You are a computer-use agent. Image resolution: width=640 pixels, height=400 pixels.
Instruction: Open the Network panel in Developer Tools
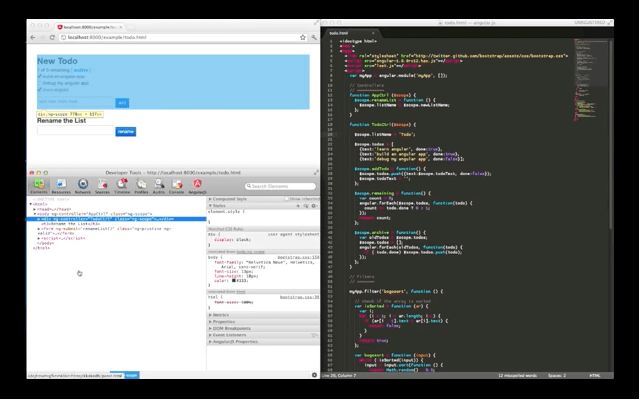[x=83, y=186]
